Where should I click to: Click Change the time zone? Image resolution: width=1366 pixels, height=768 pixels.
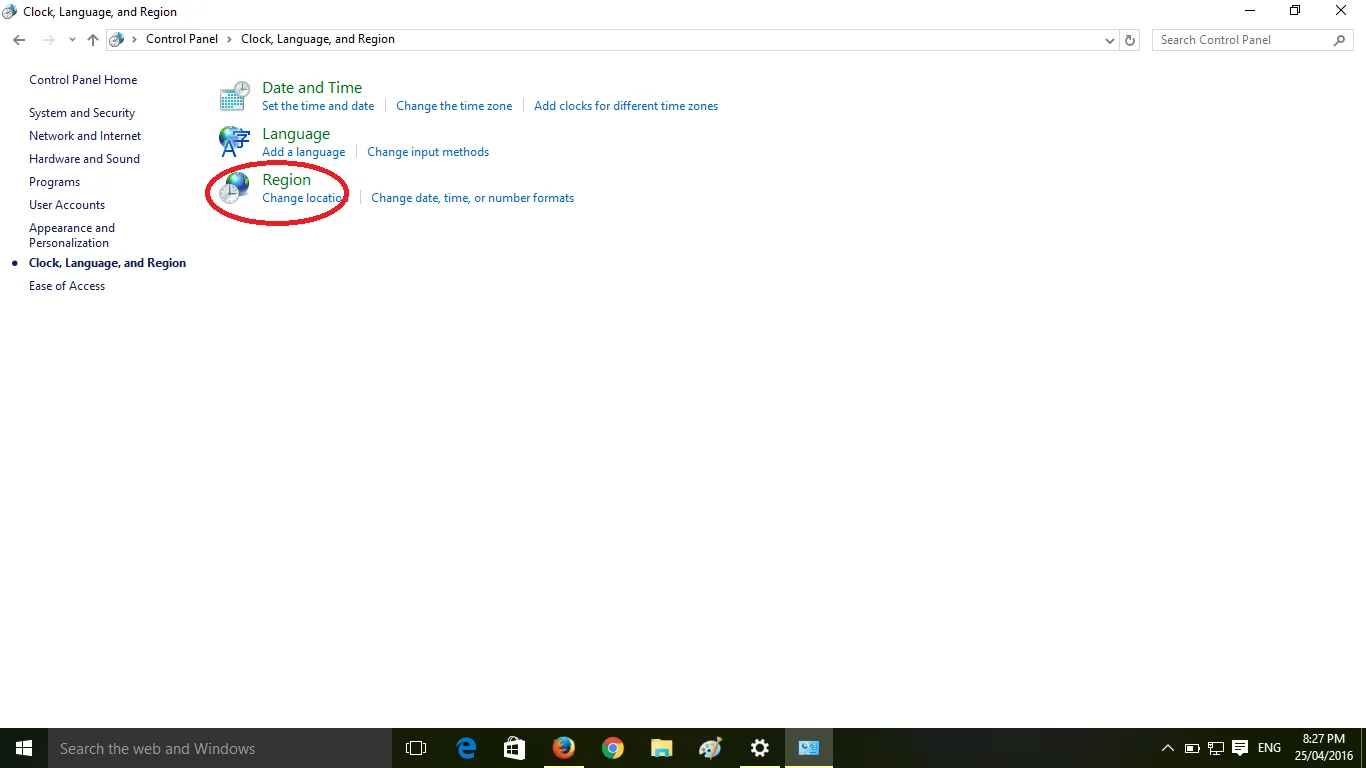pos(454,106)
